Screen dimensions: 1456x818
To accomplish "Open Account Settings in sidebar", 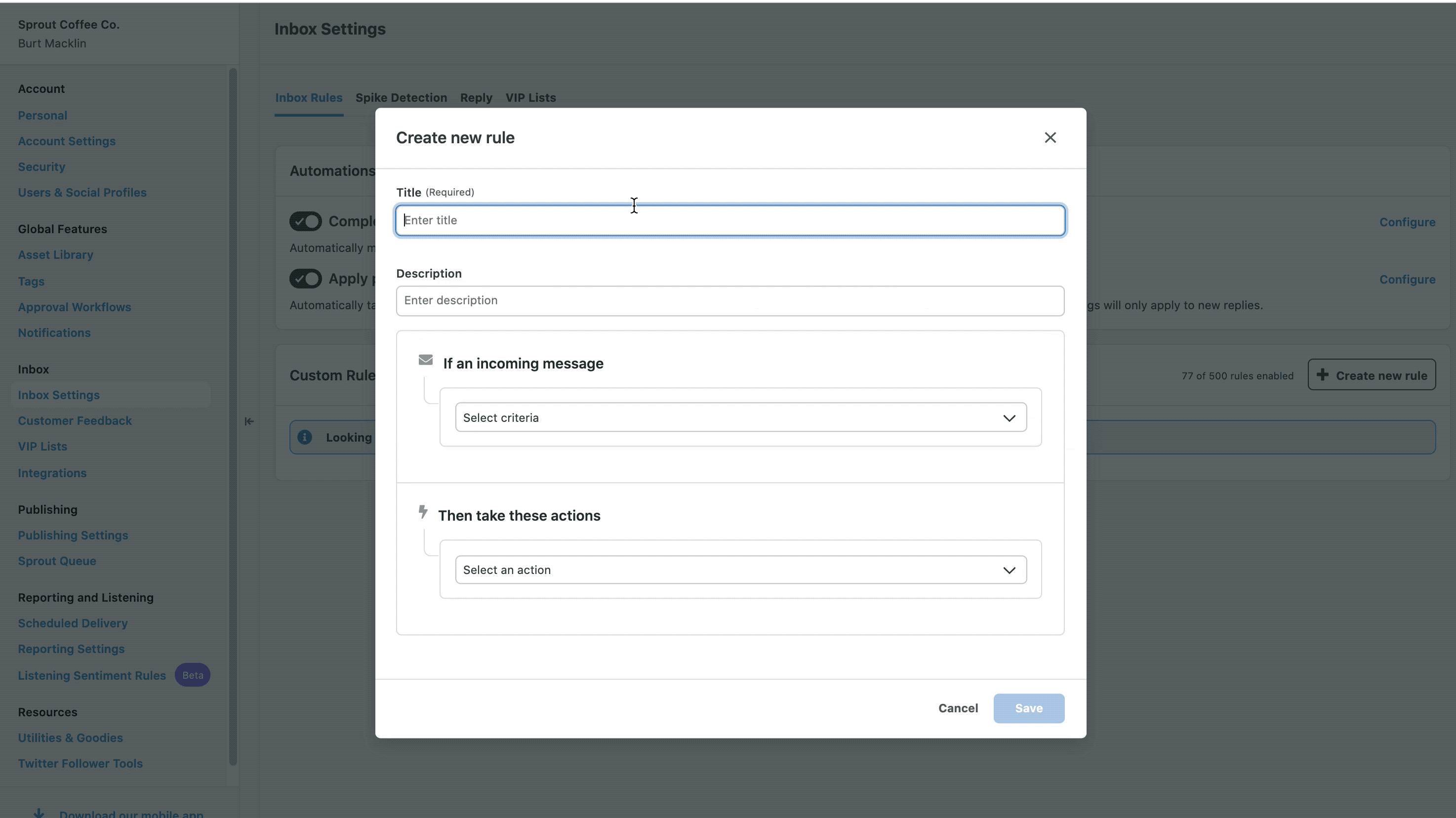I will pyautogui.click(x=67, y=141).
